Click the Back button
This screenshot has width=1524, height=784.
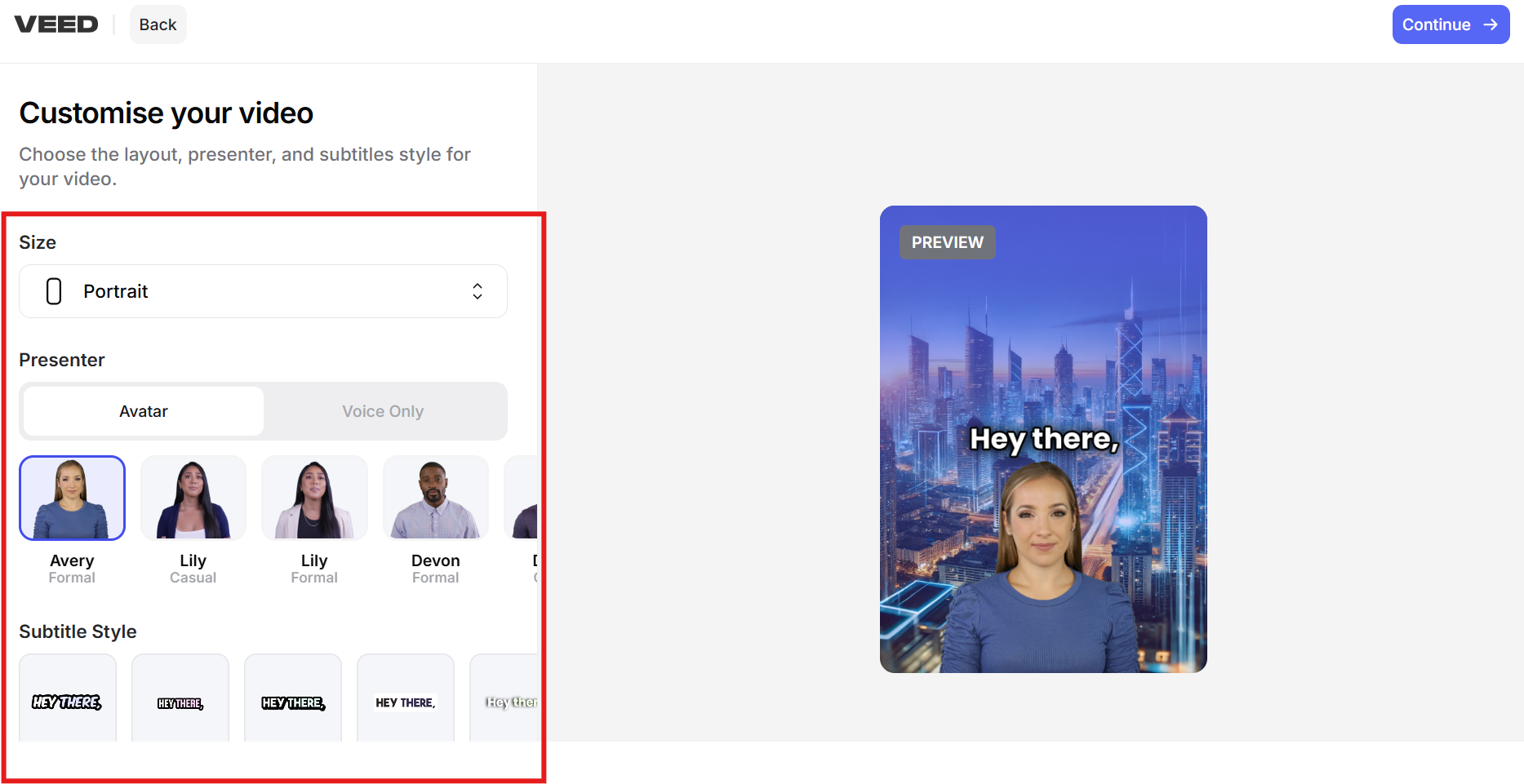tap(158, 24)
